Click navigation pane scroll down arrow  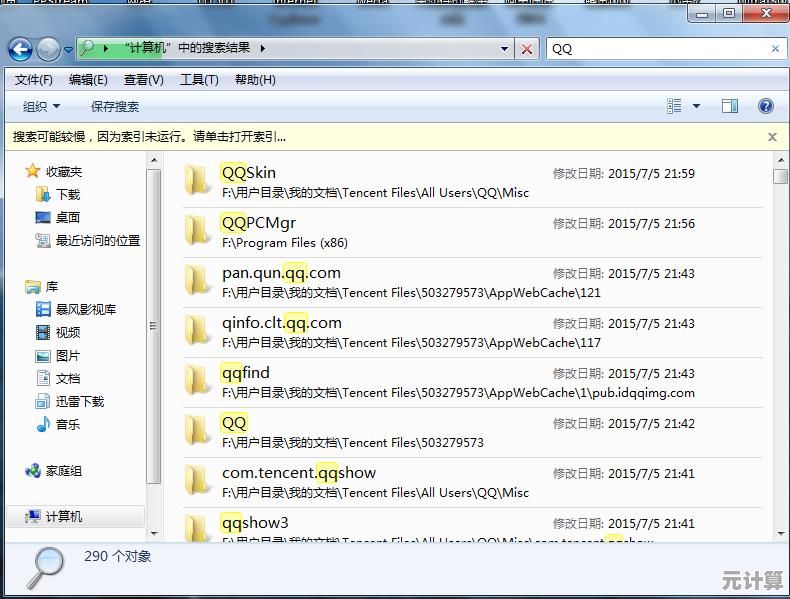154,534
